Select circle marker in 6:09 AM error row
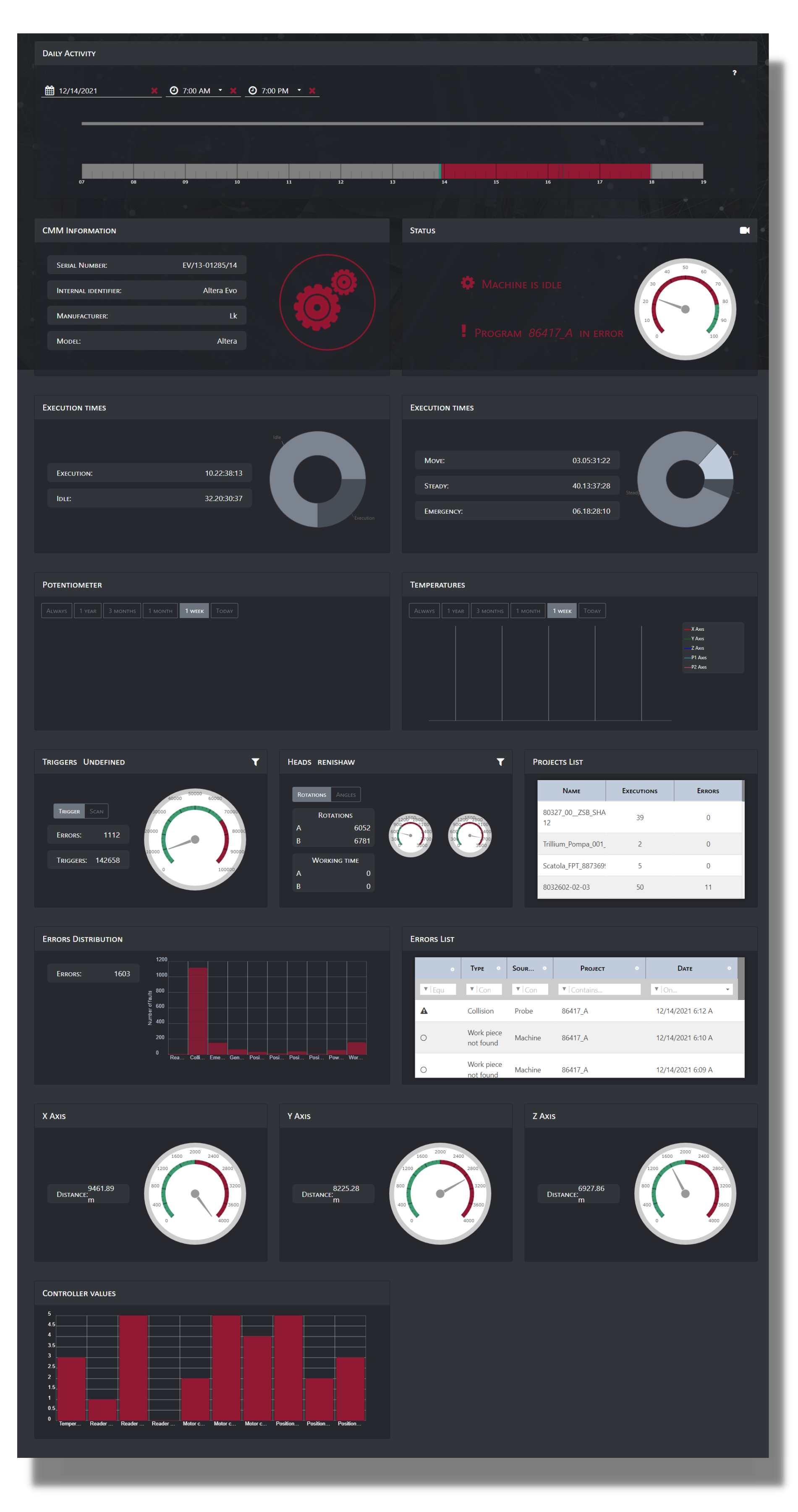Viewport: 798px width, 1512px height. [424, 1069]
